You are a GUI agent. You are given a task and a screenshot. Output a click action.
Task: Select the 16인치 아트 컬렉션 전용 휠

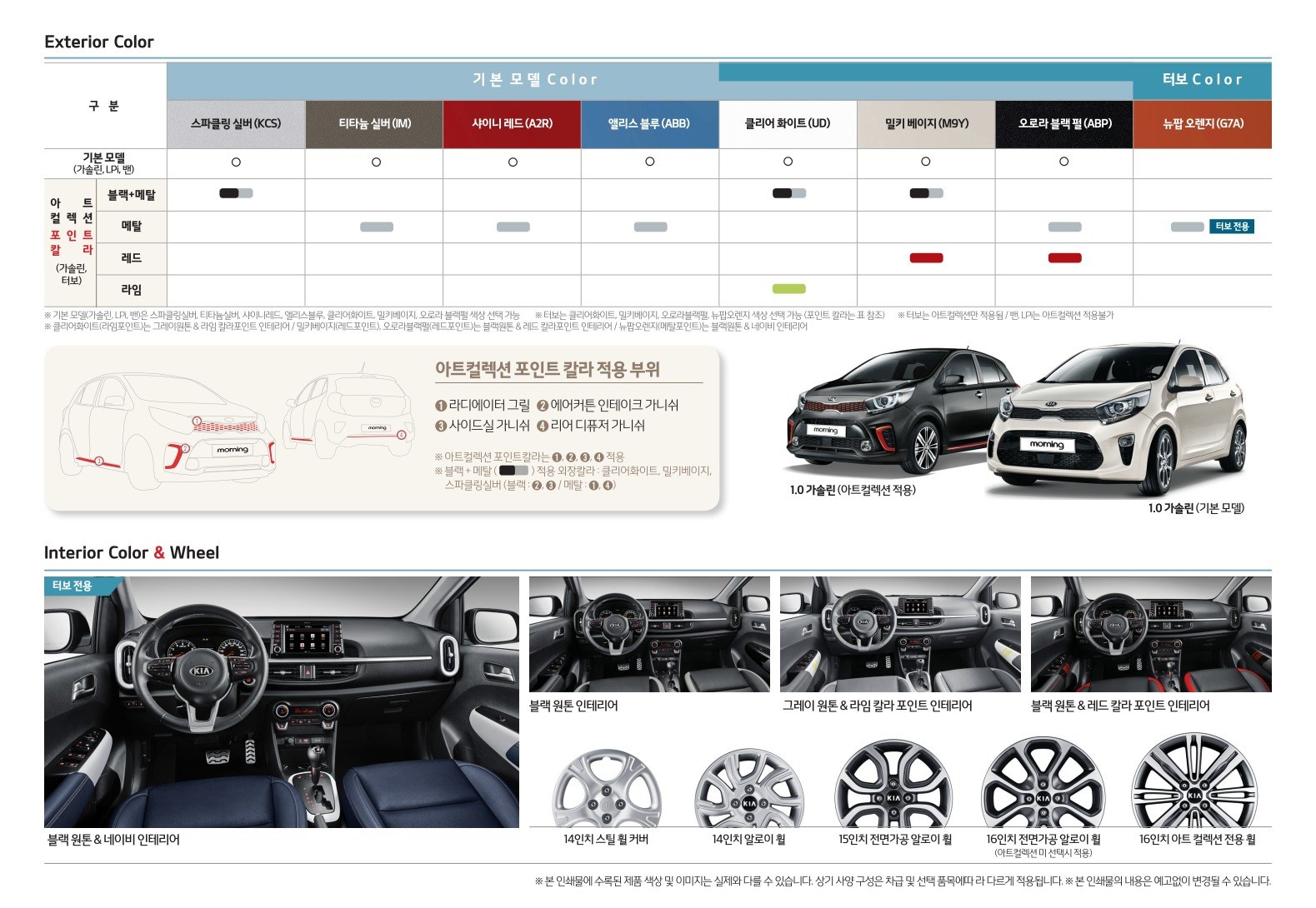click(x=1193, y=785)
